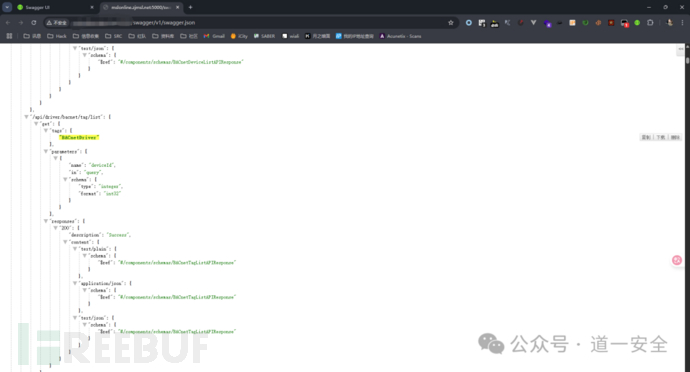
Task: Collapse the "responses" object node
Action: click(x=46, y=221)
